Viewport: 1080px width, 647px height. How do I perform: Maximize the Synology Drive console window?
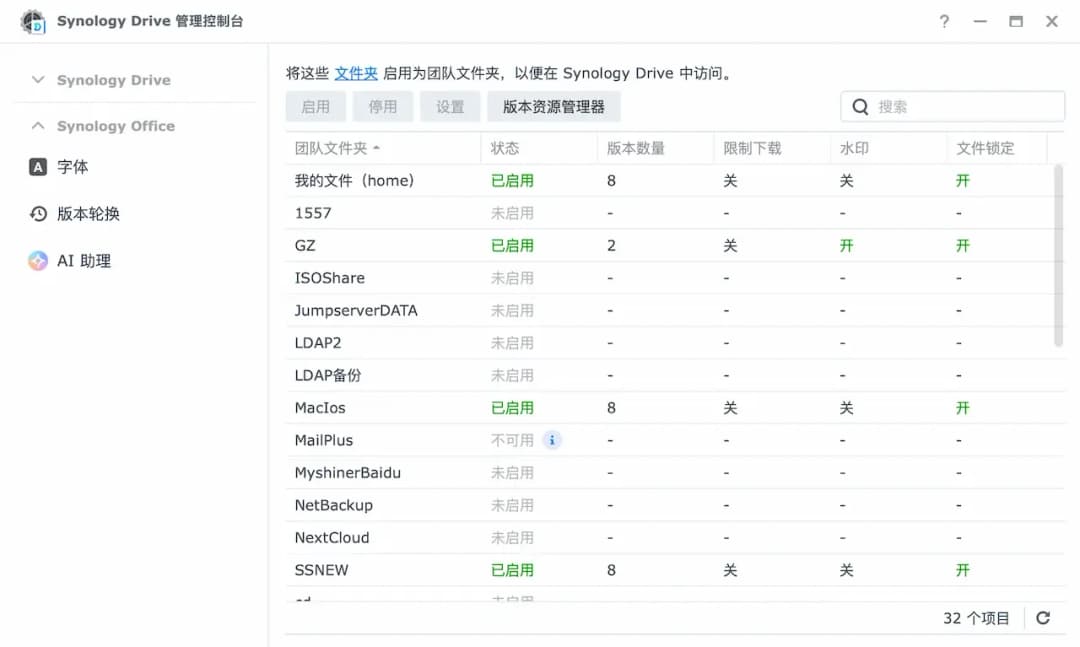point(1016,21)
